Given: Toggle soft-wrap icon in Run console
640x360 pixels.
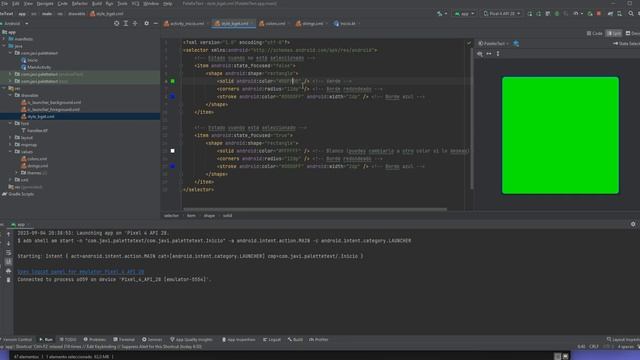Looking at the screenshot, I should pos(9,252).
